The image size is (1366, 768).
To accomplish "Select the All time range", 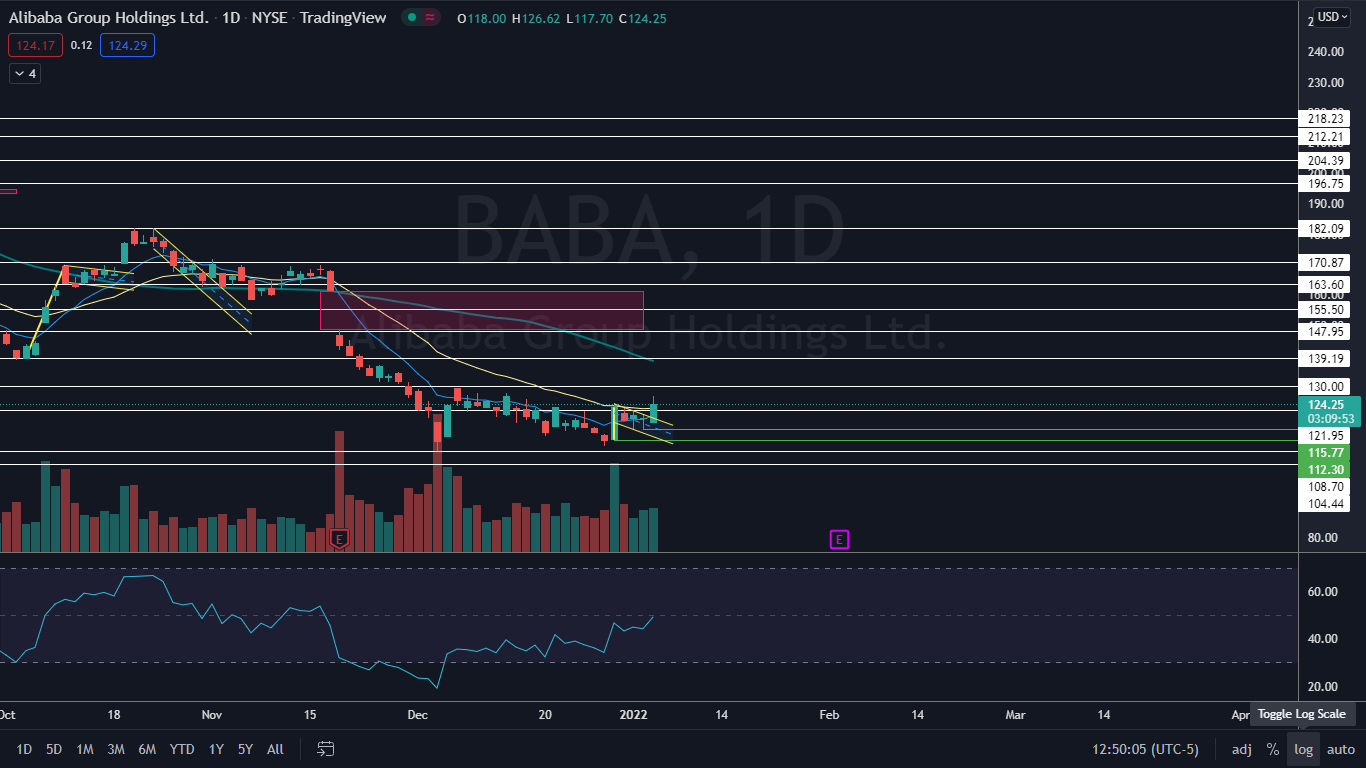I will pyautogui.click(x=276, y=749).
